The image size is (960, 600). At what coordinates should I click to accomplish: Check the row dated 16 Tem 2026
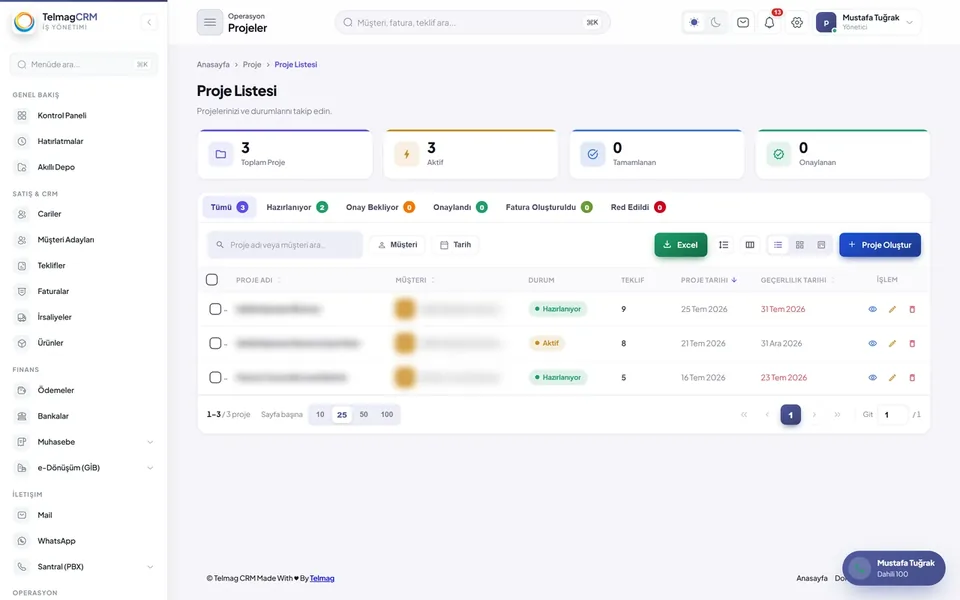coord(215,378)
